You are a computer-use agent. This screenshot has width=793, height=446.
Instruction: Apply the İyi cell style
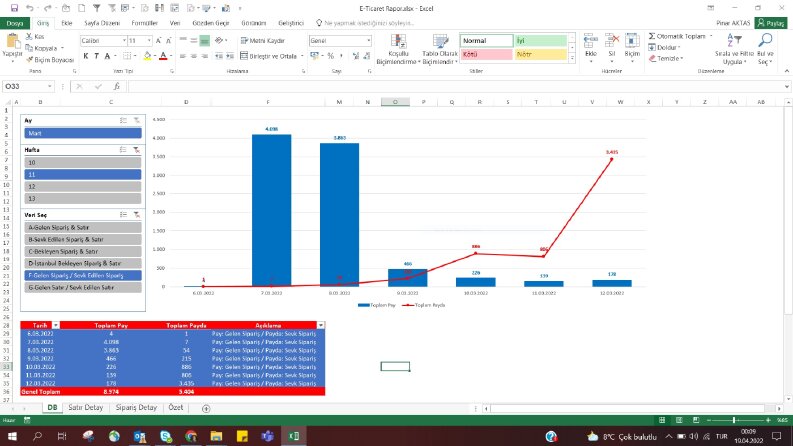pyautogui.click(x=541, y=40)
